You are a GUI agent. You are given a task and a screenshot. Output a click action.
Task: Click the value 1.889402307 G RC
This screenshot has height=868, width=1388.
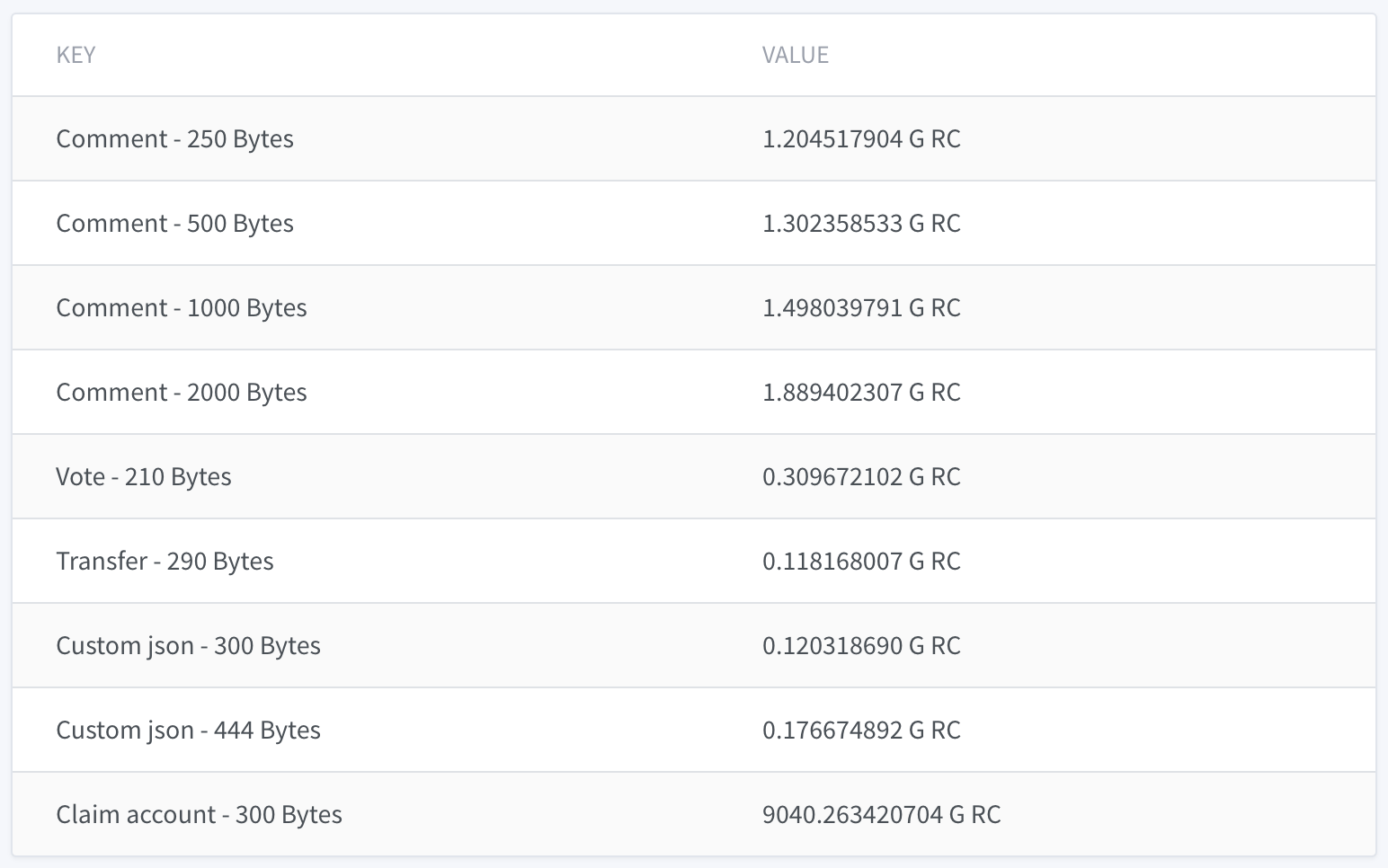point(861,393)
